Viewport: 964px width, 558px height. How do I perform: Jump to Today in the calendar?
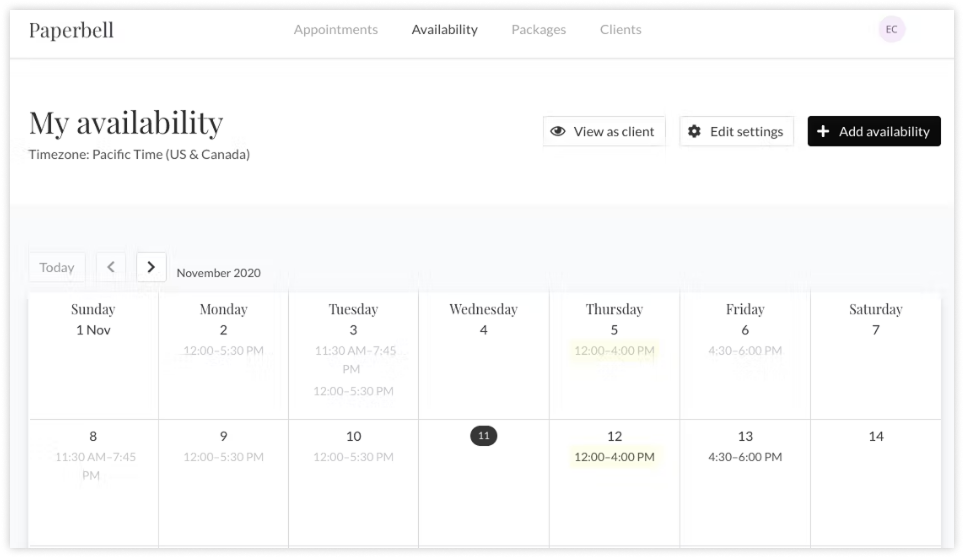tap(57, 267)
